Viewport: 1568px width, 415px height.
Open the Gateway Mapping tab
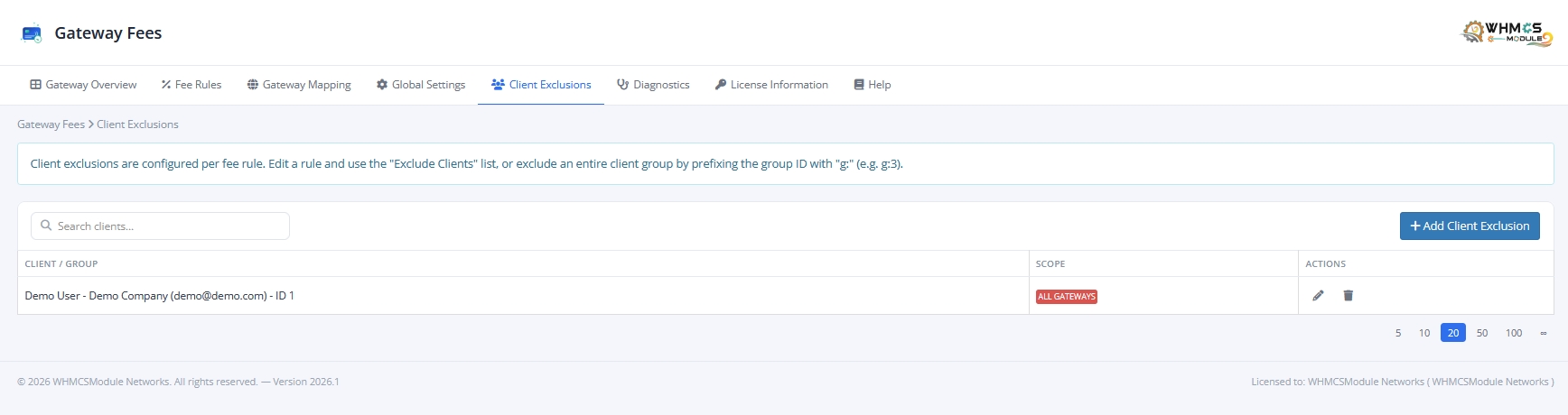pyautogui.click(x=299, y=85)
